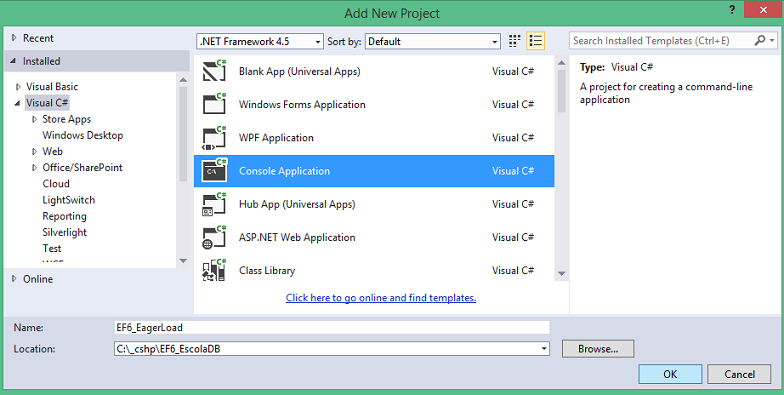
Task: Select the Blank App template icon
Action: pyautogui.click(x=214, y=71)
